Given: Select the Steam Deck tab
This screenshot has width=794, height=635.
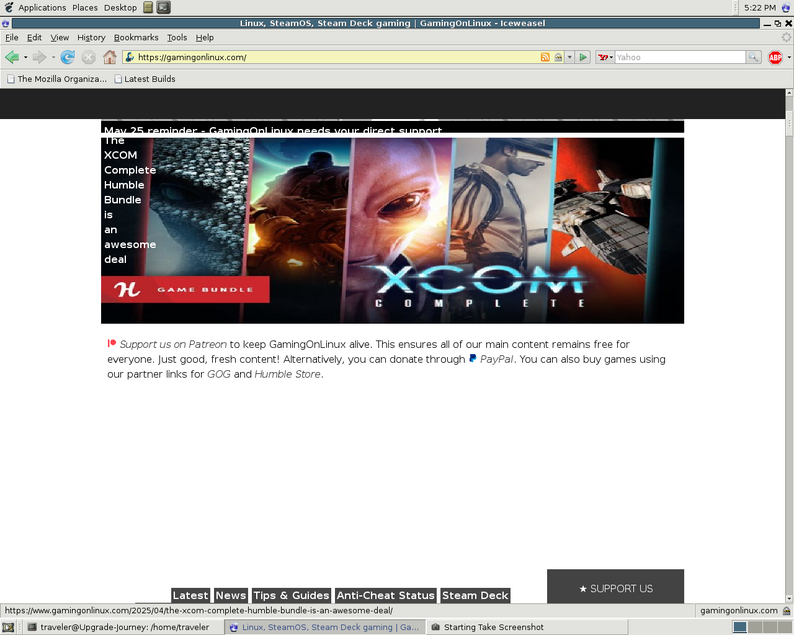Looking at the screenshot, I should (475, 596).
